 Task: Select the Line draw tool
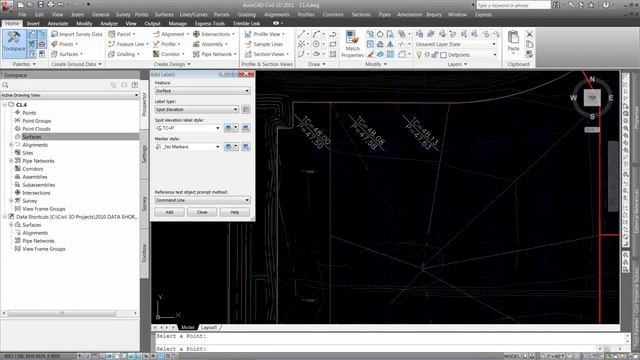point(301,34)
